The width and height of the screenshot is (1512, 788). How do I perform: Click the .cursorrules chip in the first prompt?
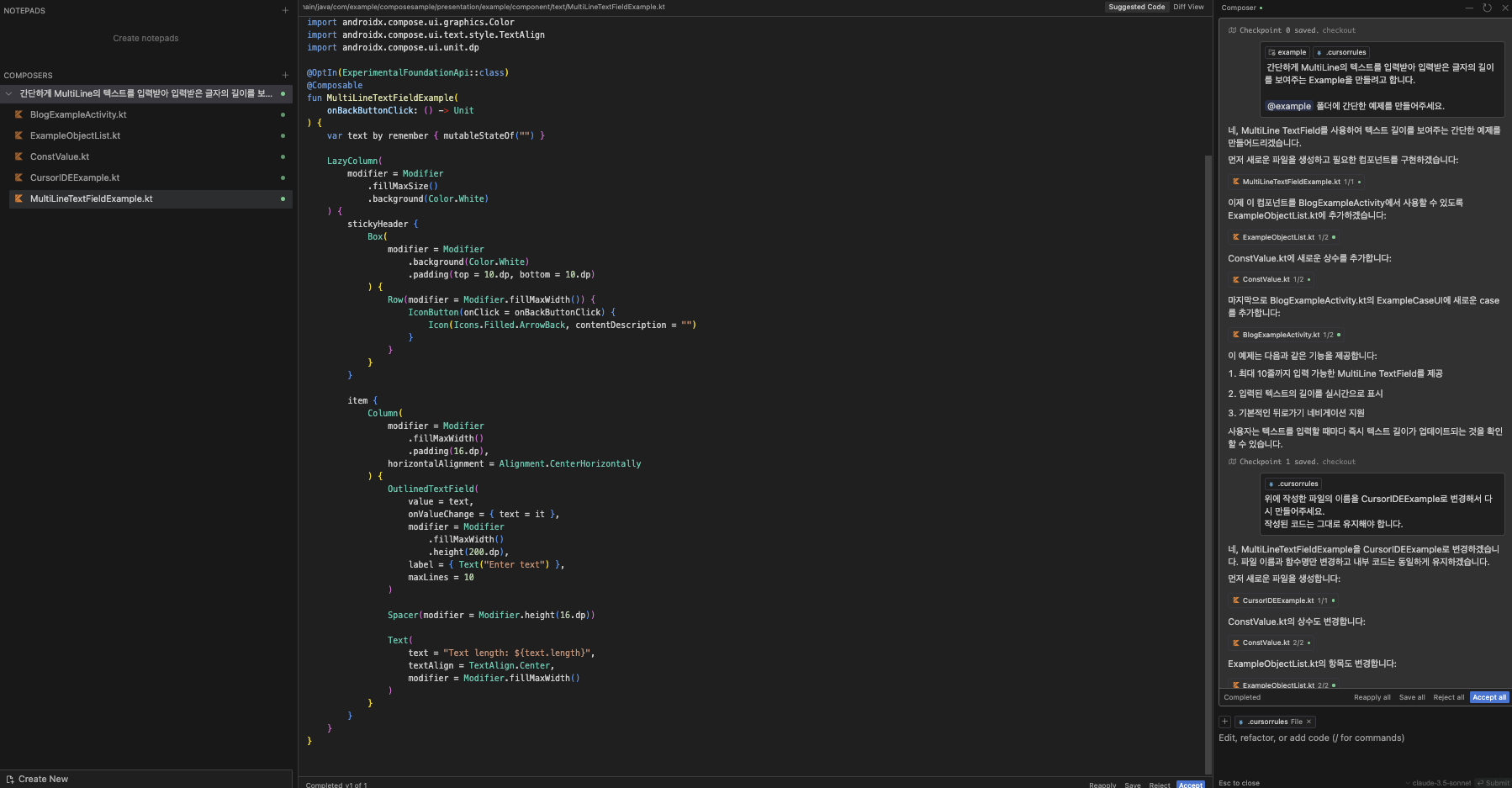[1342, 52]
